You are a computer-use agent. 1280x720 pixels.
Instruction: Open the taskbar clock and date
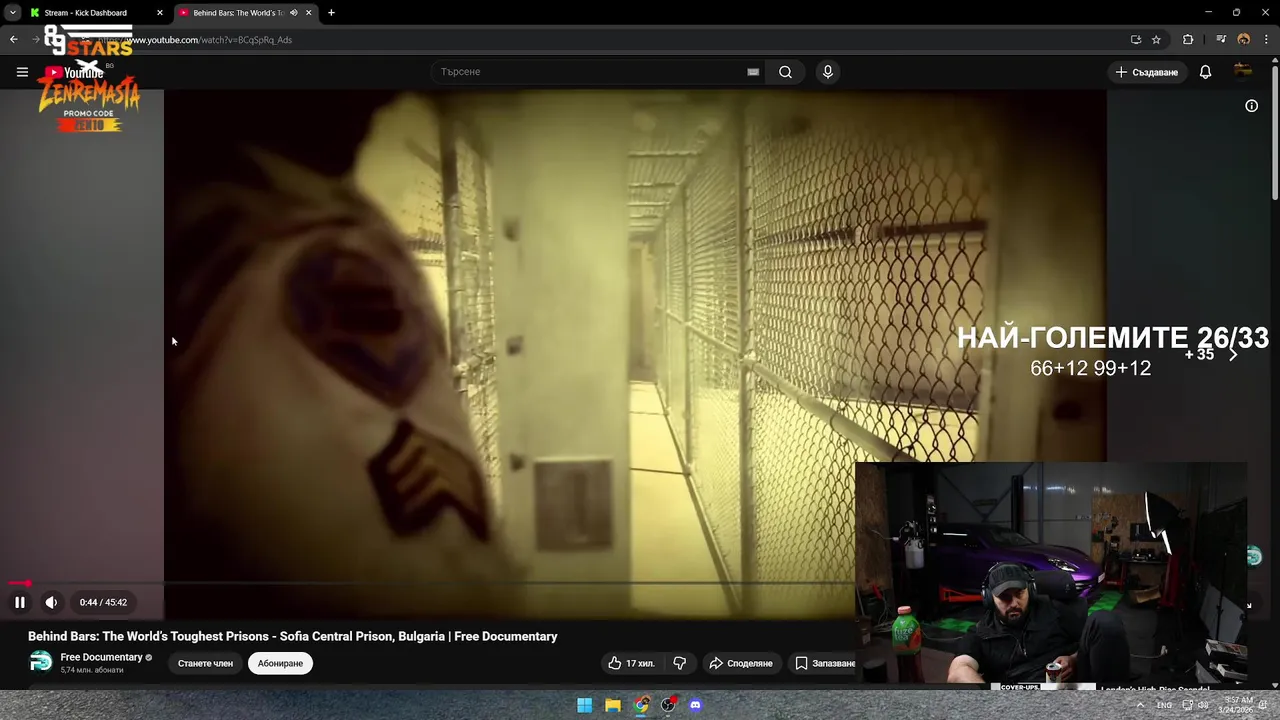pos(1238,705)
